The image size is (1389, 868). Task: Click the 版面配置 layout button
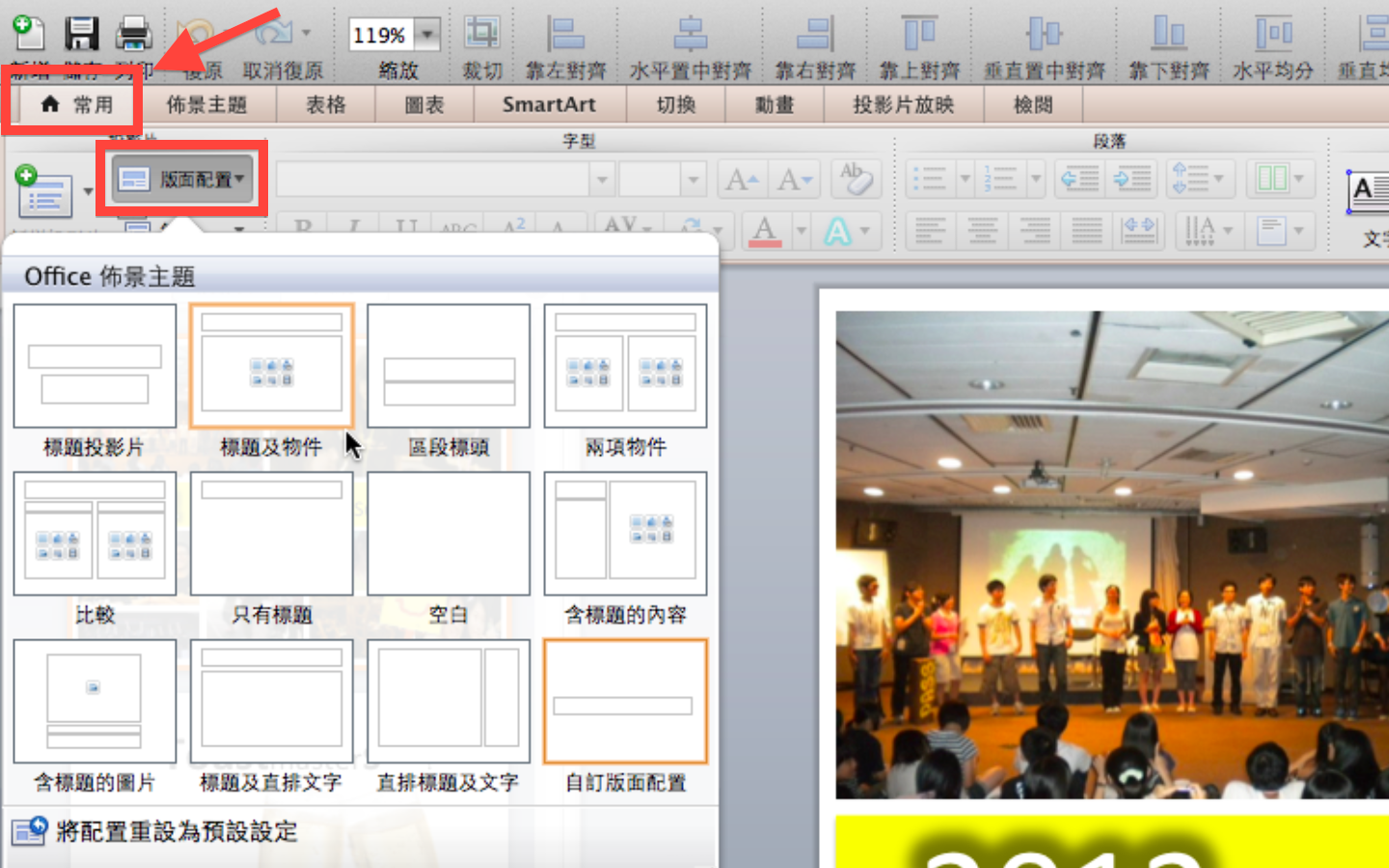(181, 179)
